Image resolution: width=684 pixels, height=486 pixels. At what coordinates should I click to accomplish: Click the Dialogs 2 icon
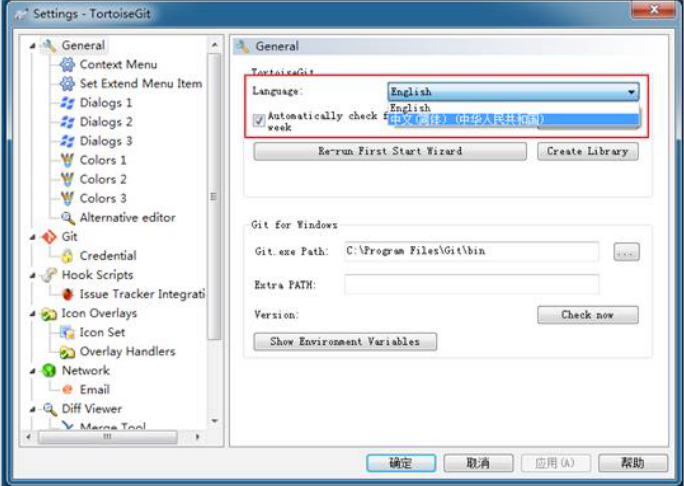click(67, 122)
